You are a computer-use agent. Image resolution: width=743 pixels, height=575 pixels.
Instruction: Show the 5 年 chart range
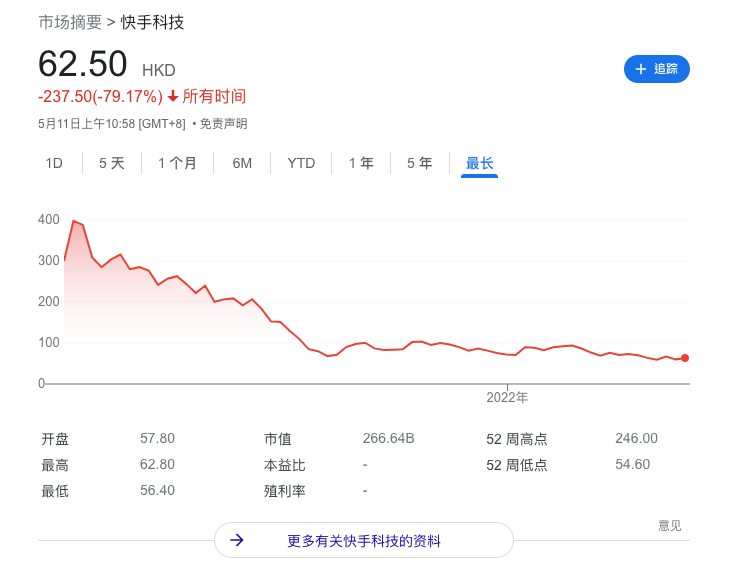[420, 163]
